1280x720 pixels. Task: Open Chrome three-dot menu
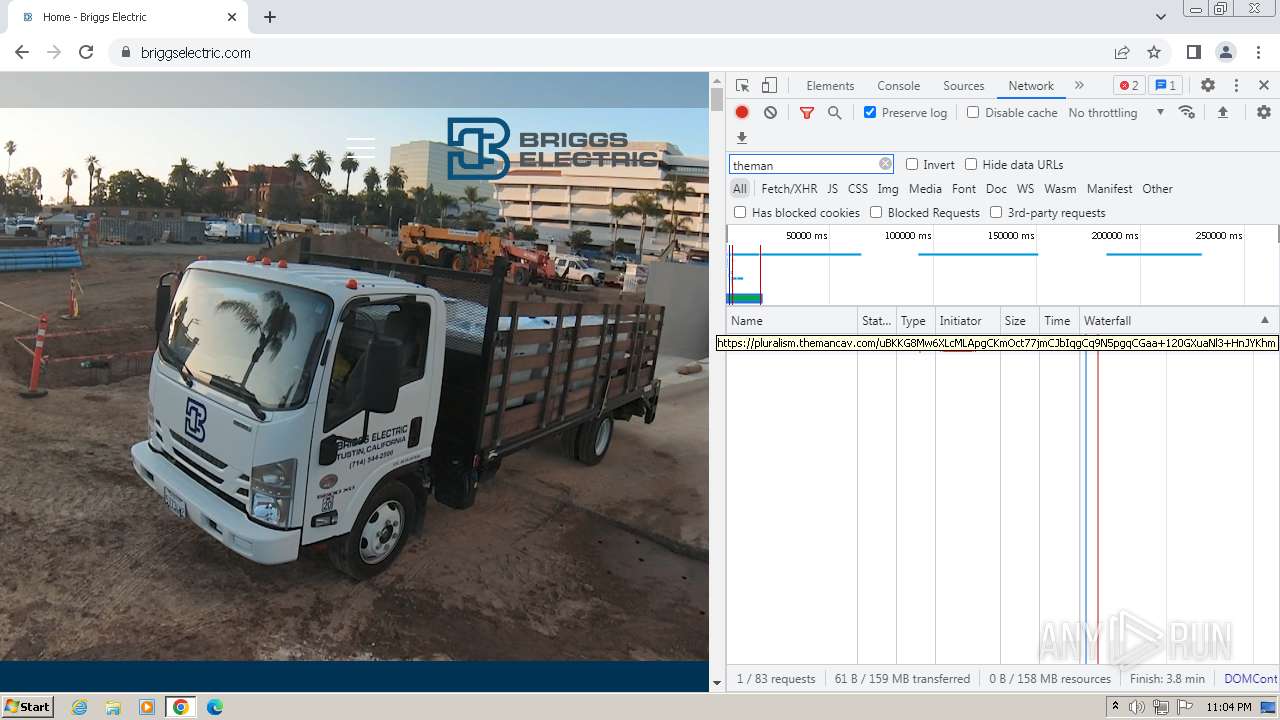pos(1258,52)
